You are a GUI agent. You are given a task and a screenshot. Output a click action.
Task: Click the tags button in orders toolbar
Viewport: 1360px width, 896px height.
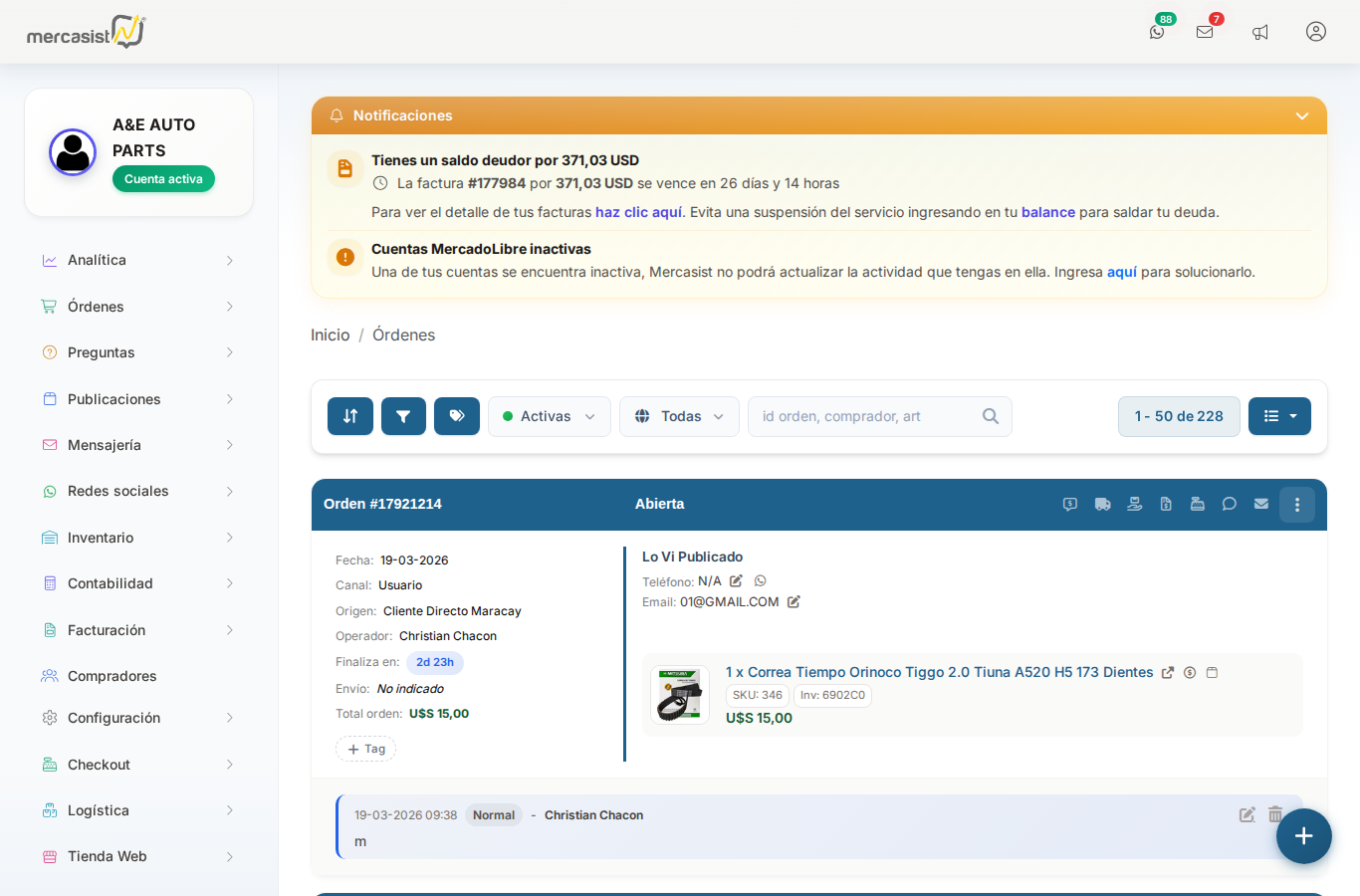coord(457,416)
